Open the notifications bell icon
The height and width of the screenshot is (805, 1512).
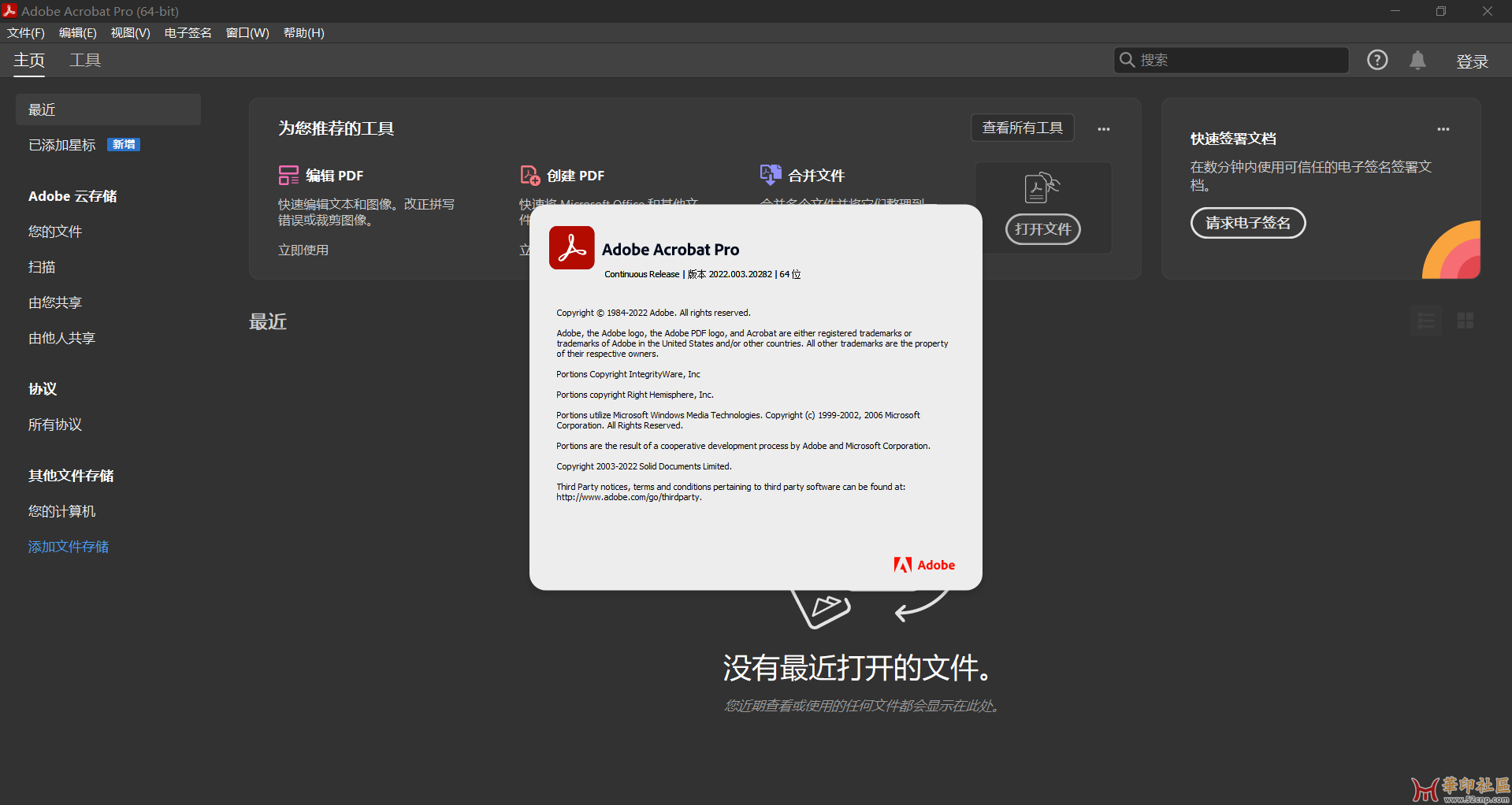tap(1417, 61)
